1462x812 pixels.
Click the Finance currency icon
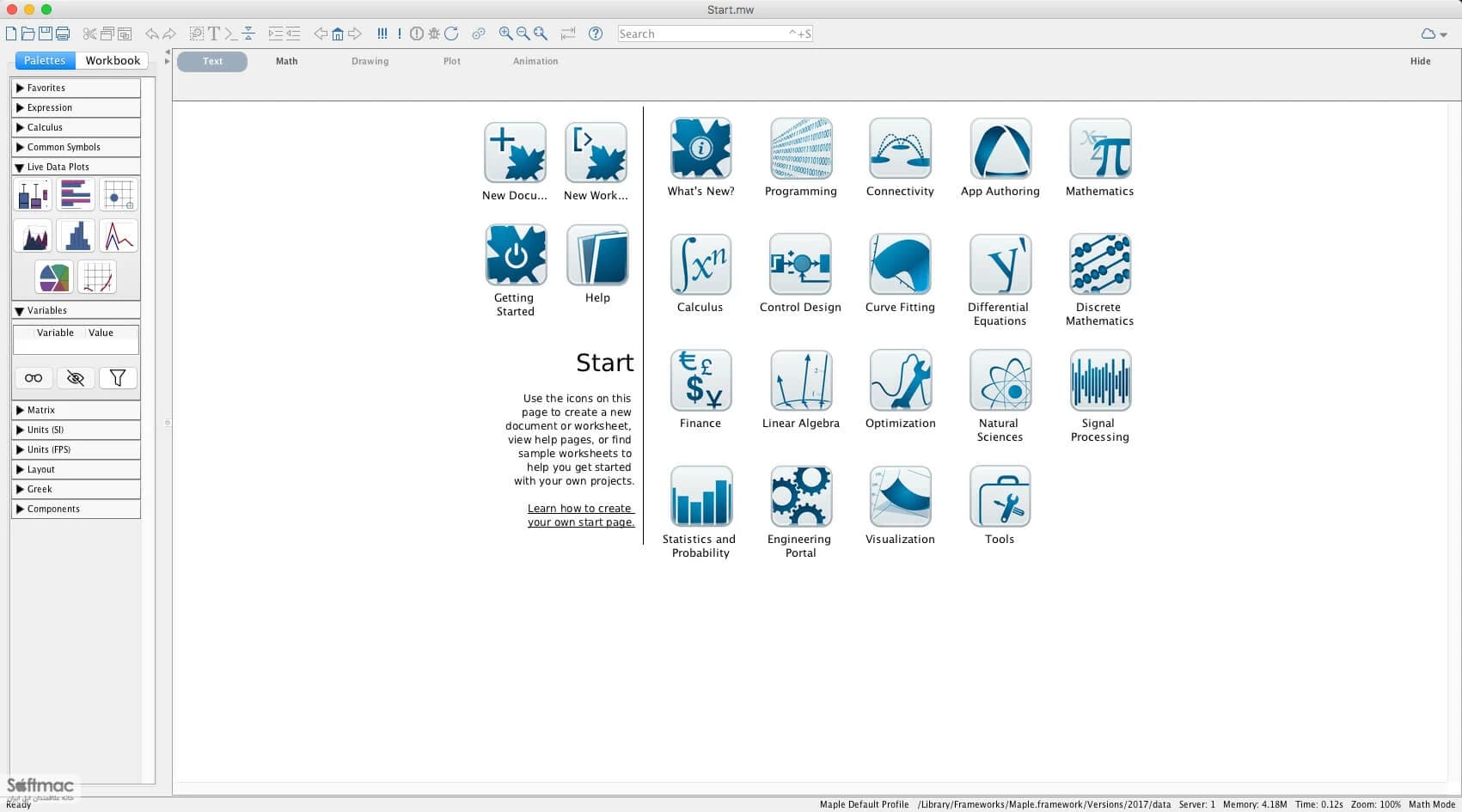tap(700, 381)
